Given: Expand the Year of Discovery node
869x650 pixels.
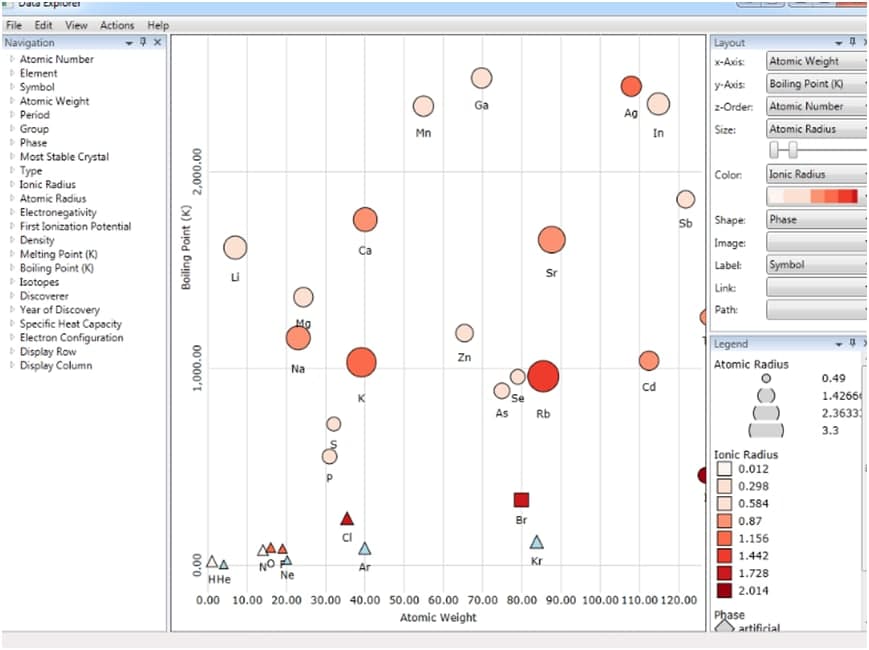Looking at the screenshot, I should point(12,310).
